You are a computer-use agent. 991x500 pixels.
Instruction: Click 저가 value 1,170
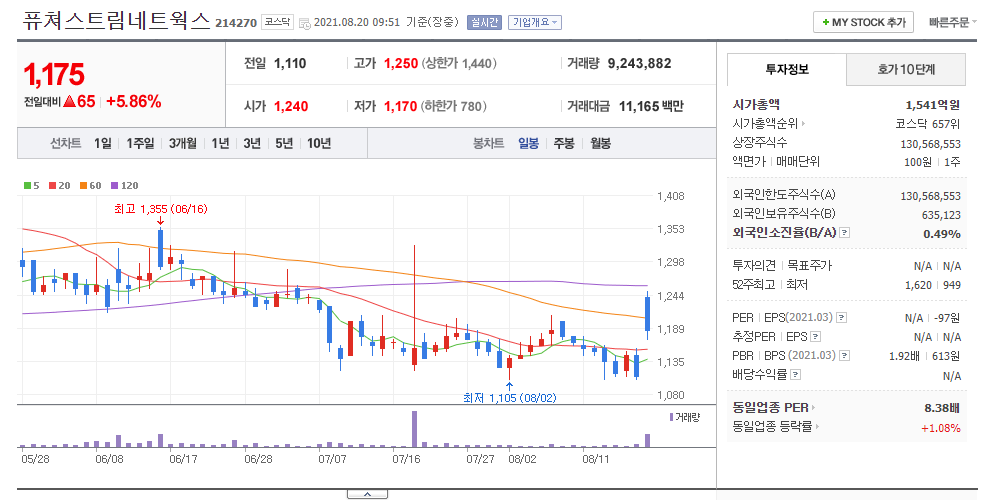tap(401, 106)
